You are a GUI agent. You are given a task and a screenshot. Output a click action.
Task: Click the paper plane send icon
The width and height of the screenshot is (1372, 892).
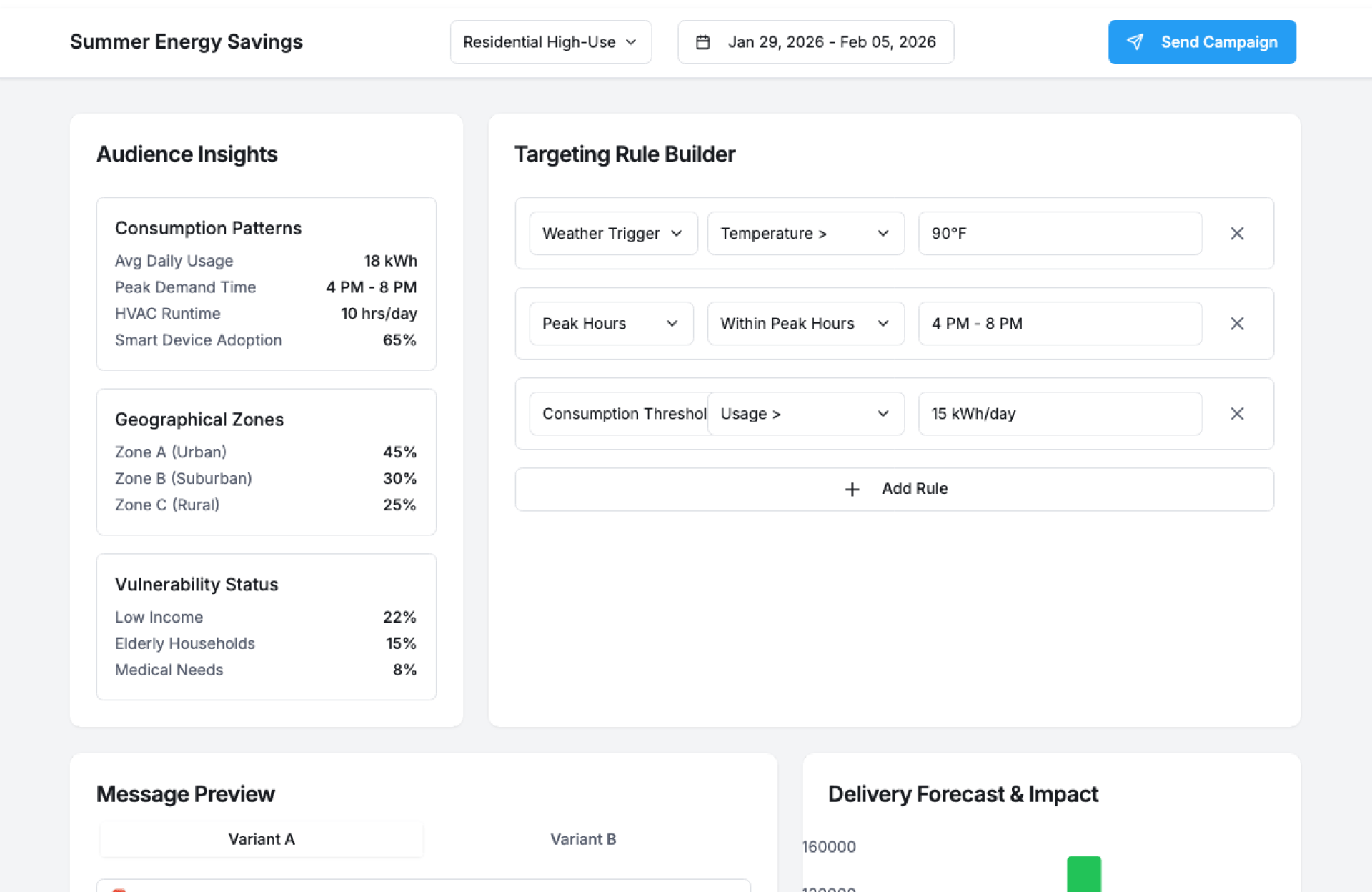(1135, 42)
